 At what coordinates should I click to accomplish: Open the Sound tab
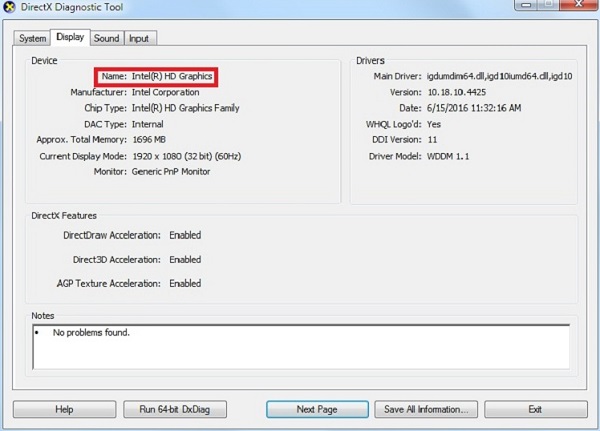(106, 38)
